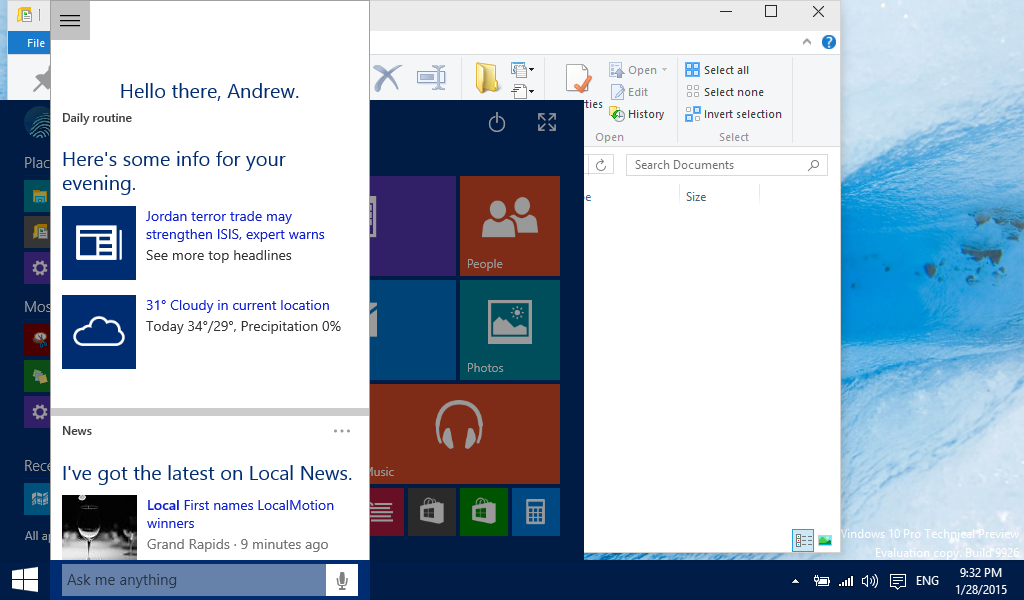
Task: Open Settings gear under Places in Start menu
Action: coord(37,268)
